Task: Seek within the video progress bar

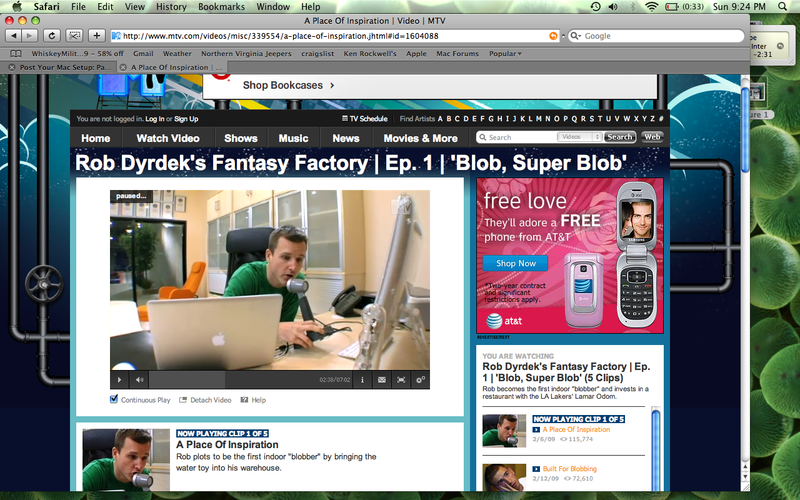Action: (x=234, y=380)
